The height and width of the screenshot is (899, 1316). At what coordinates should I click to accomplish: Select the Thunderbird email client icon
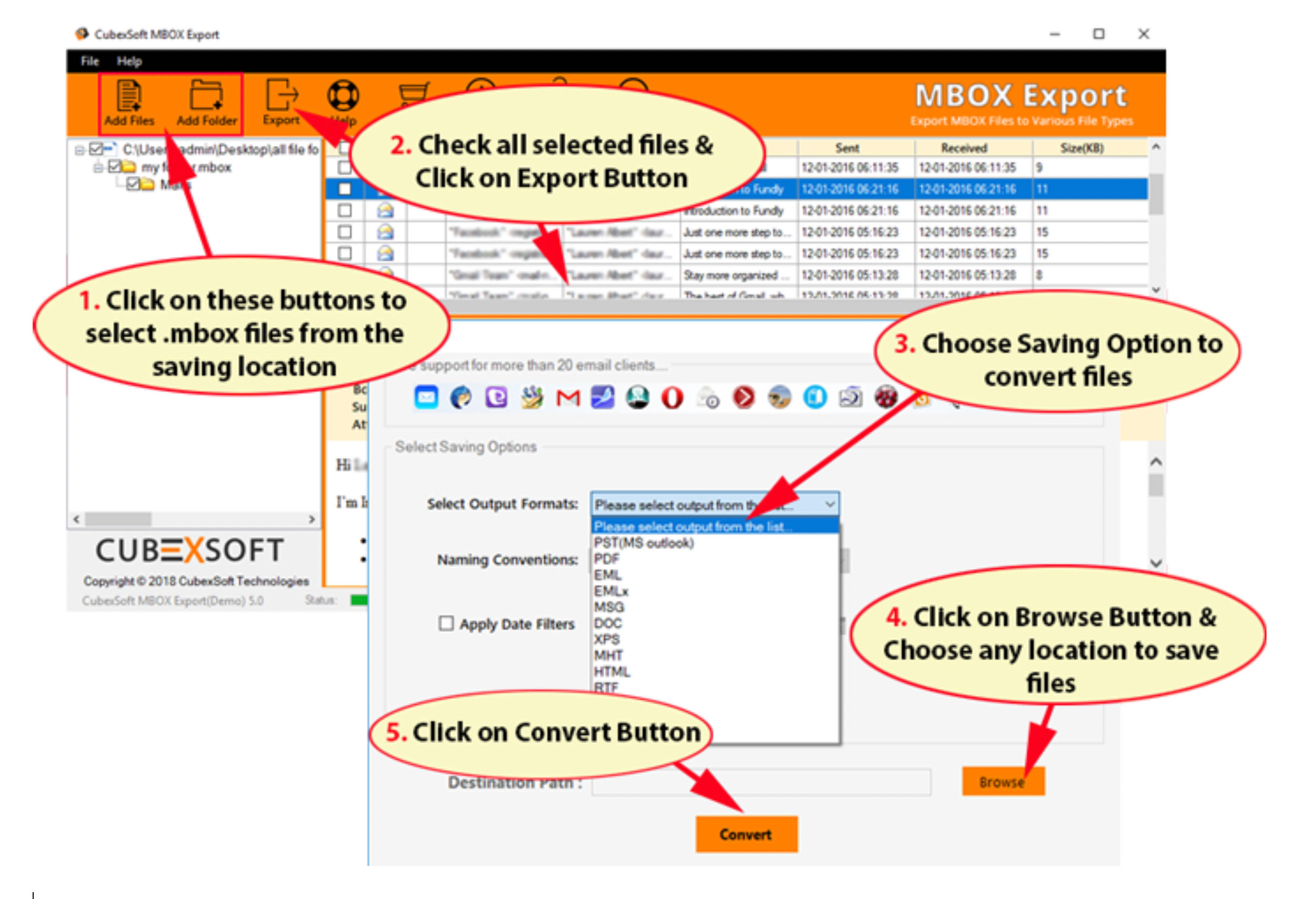pyautogui.click(x=461, y=397)
